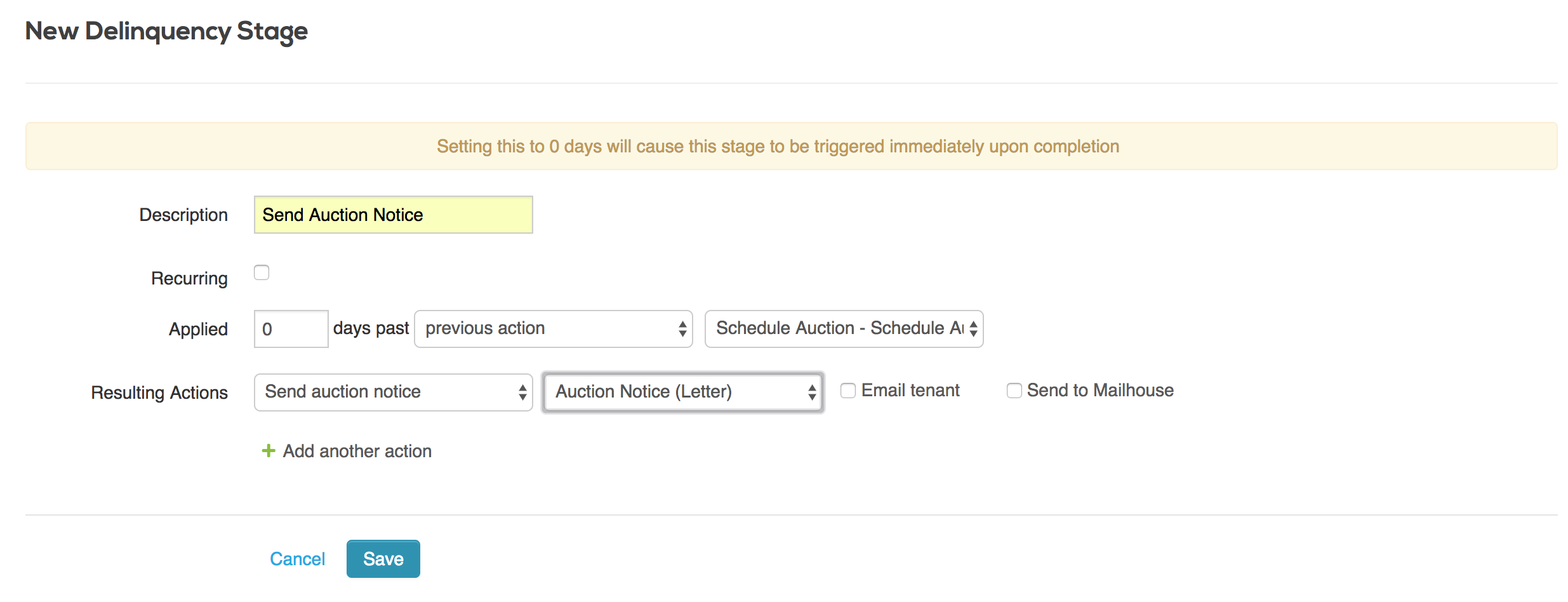Click the "Resulting Actions" label
The width and height of the screenshot is (1568, 602).
pyautogui.click(x=159, y=392)
